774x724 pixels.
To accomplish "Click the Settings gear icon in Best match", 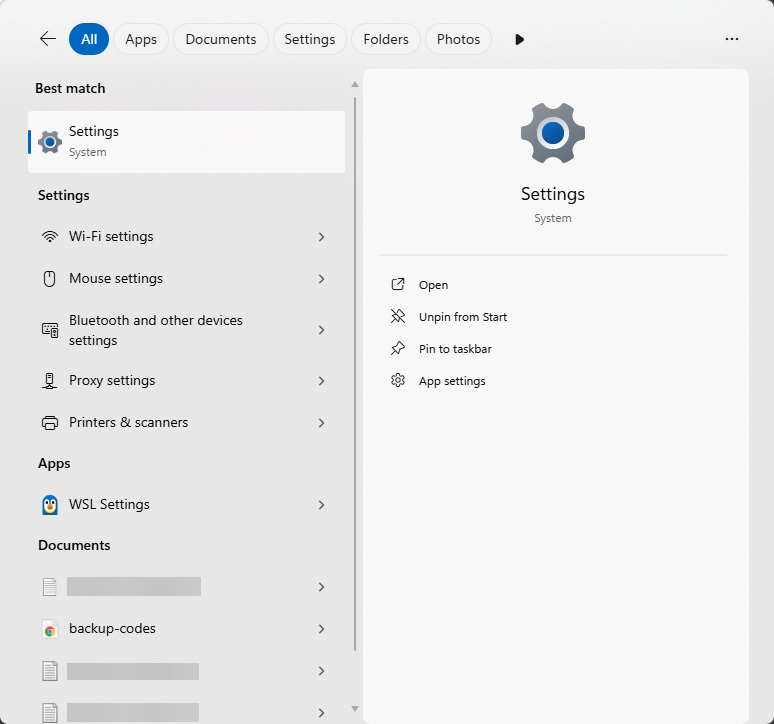I will (x=50, y=142).
